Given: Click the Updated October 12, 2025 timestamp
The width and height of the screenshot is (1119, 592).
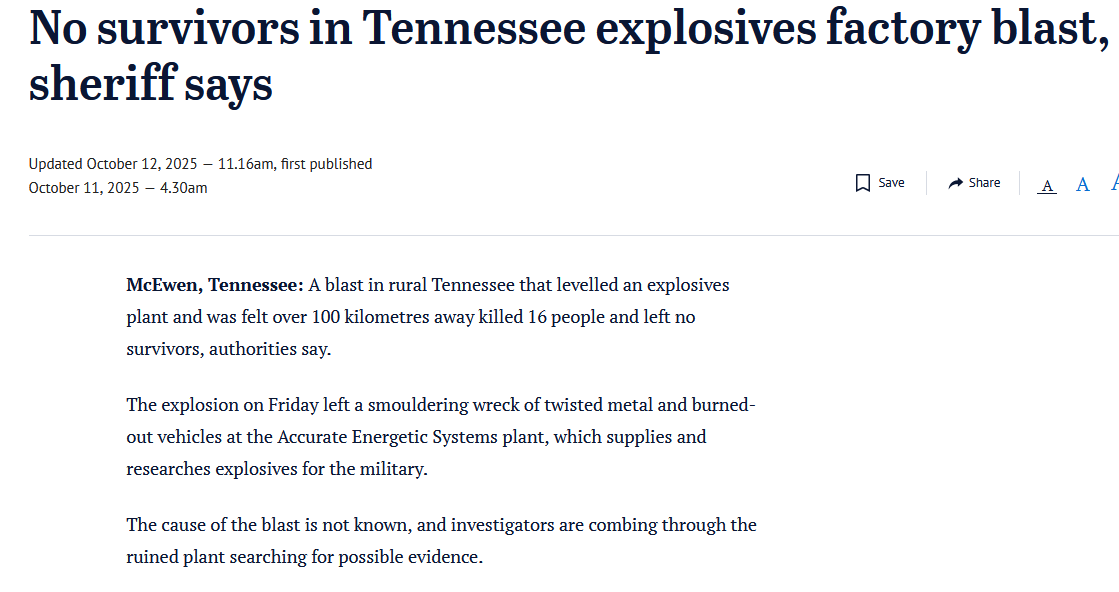Looking at the screenshot, I should click(114, 164).
